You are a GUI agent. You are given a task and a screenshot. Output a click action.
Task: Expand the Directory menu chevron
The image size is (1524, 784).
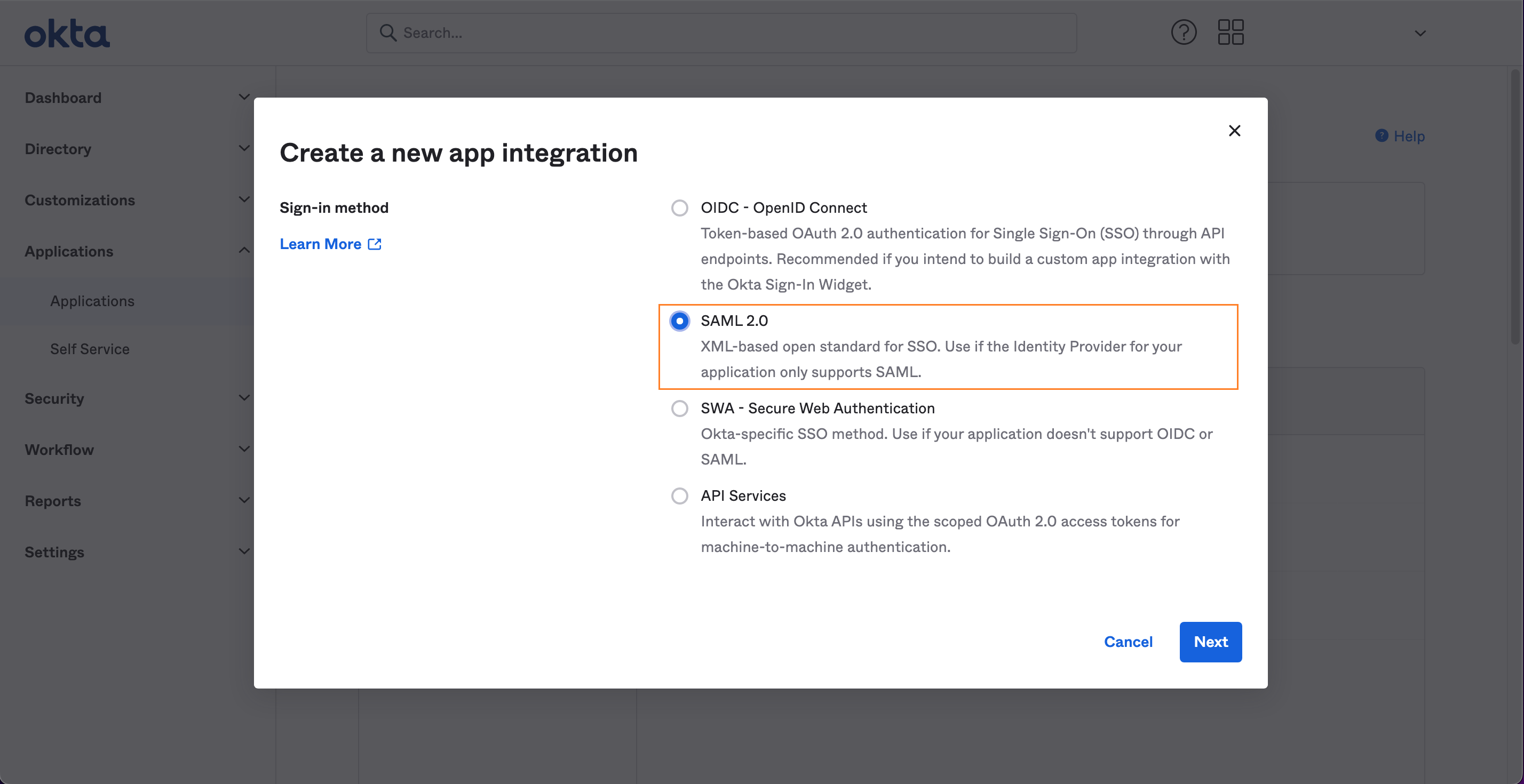tap(244, 148)
